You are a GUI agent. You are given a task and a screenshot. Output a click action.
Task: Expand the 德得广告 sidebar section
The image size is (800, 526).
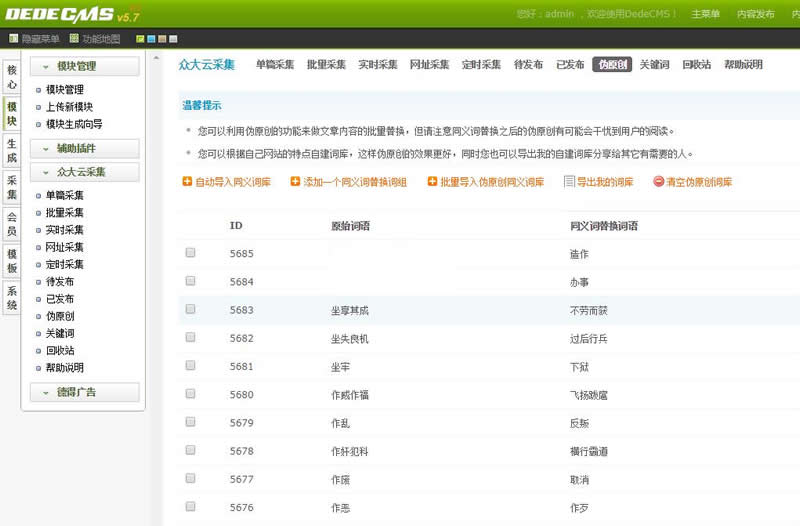(x=47, y=392)
